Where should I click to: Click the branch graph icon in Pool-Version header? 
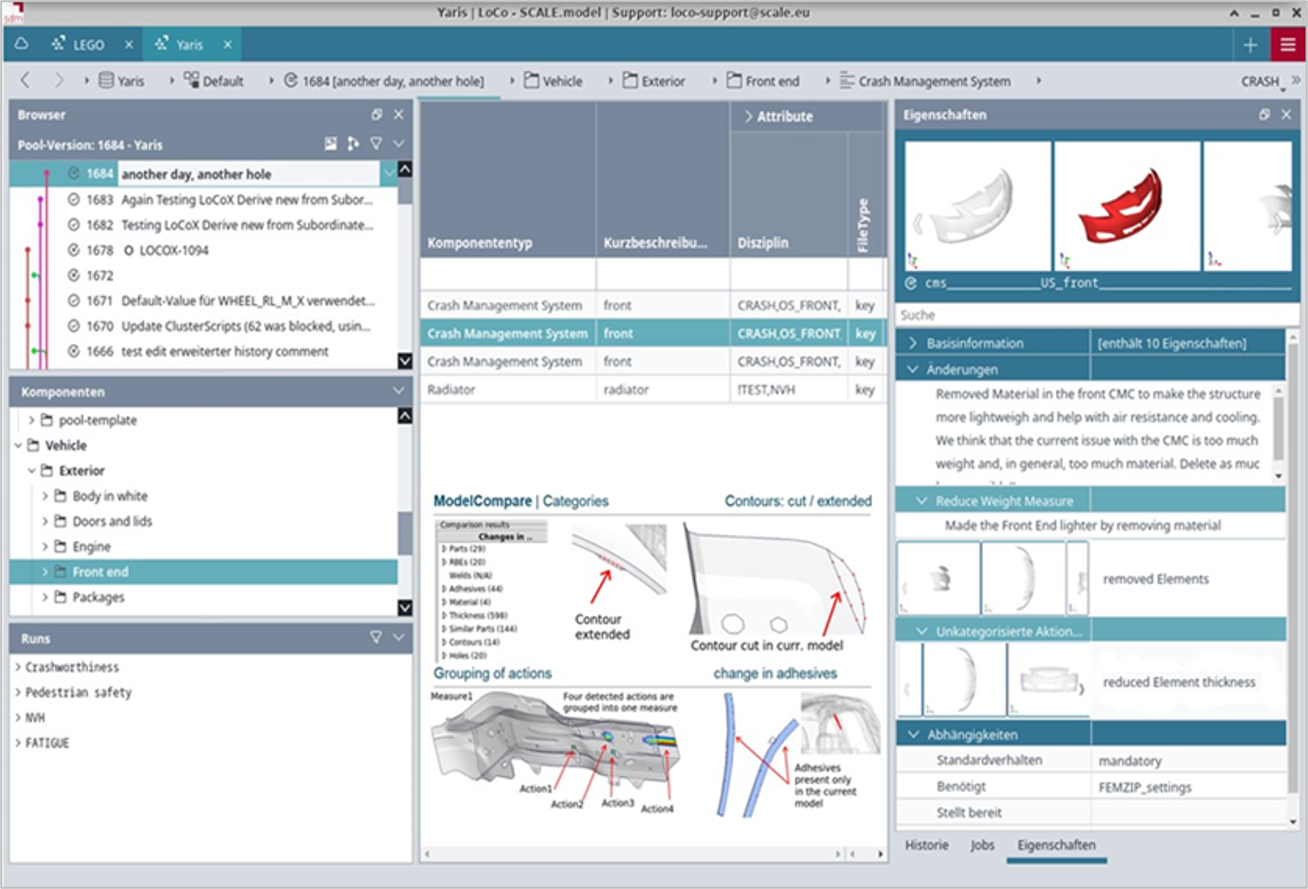click(x=353, y=144)
